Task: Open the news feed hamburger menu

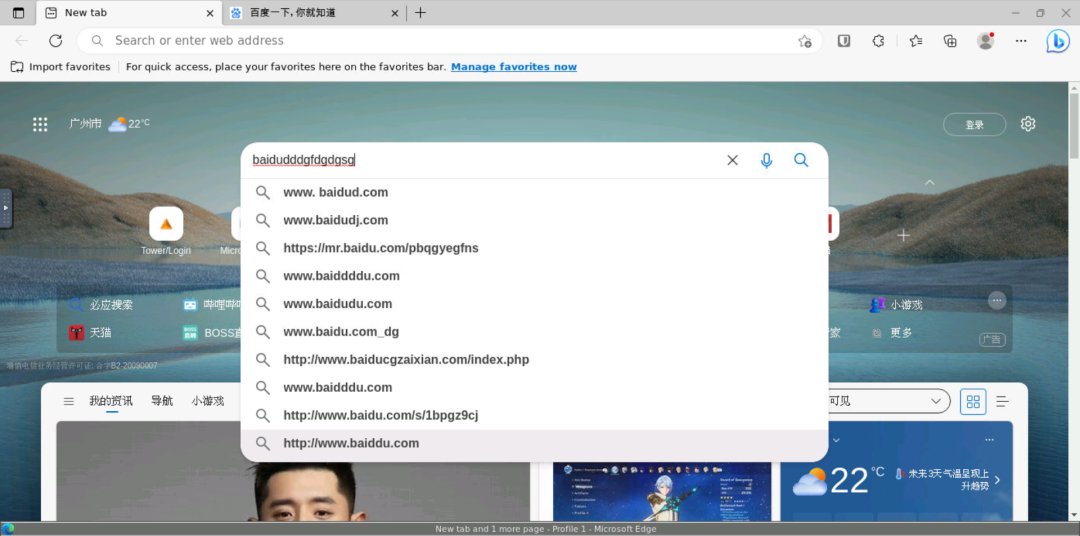Action: 69,401
